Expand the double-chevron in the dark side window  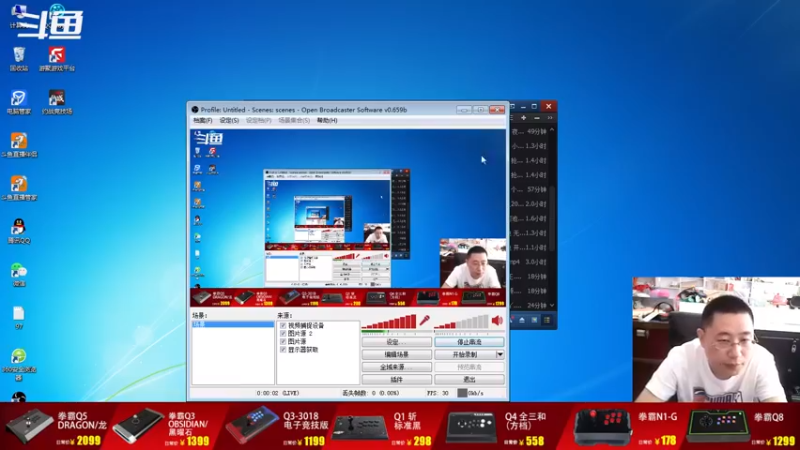tap(550, 118)
